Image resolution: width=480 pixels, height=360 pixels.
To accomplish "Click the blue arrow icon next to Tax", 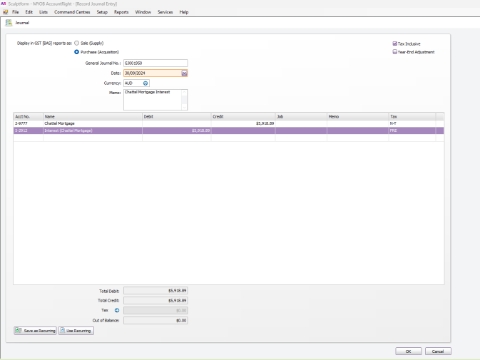I will (117, 310).
